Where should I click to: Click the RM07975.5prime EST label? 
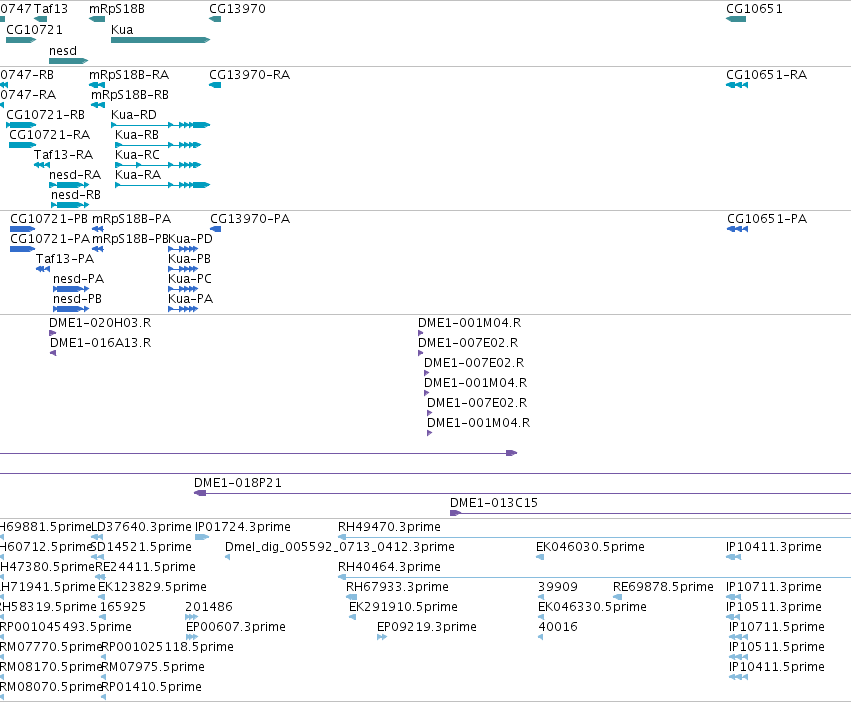point(154,668)
